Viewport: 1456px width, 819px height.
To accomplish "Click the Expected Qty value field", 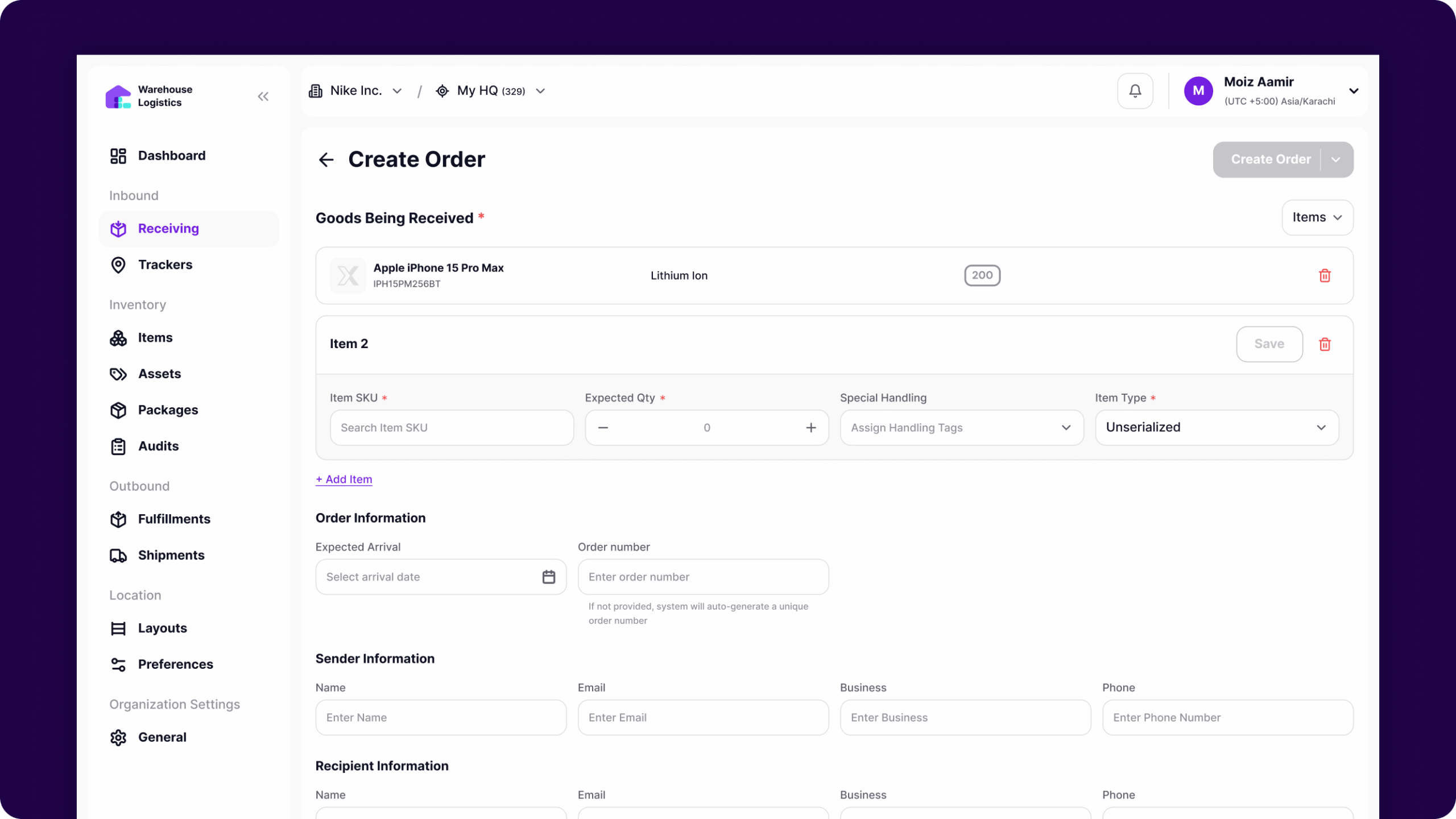I will point(707,428).
